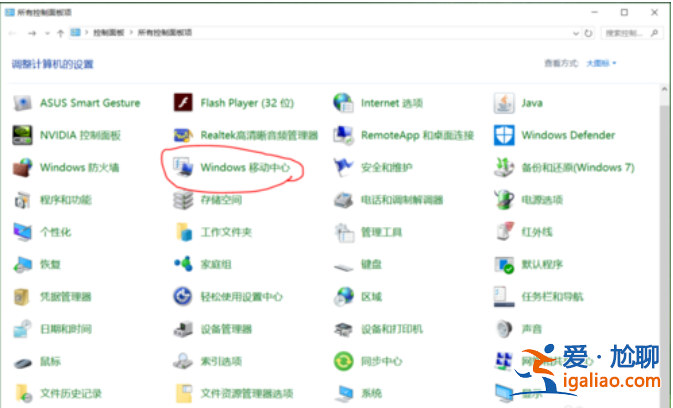
Task: Click the 个性化 monitor icon
Action: tap(22, 232)
